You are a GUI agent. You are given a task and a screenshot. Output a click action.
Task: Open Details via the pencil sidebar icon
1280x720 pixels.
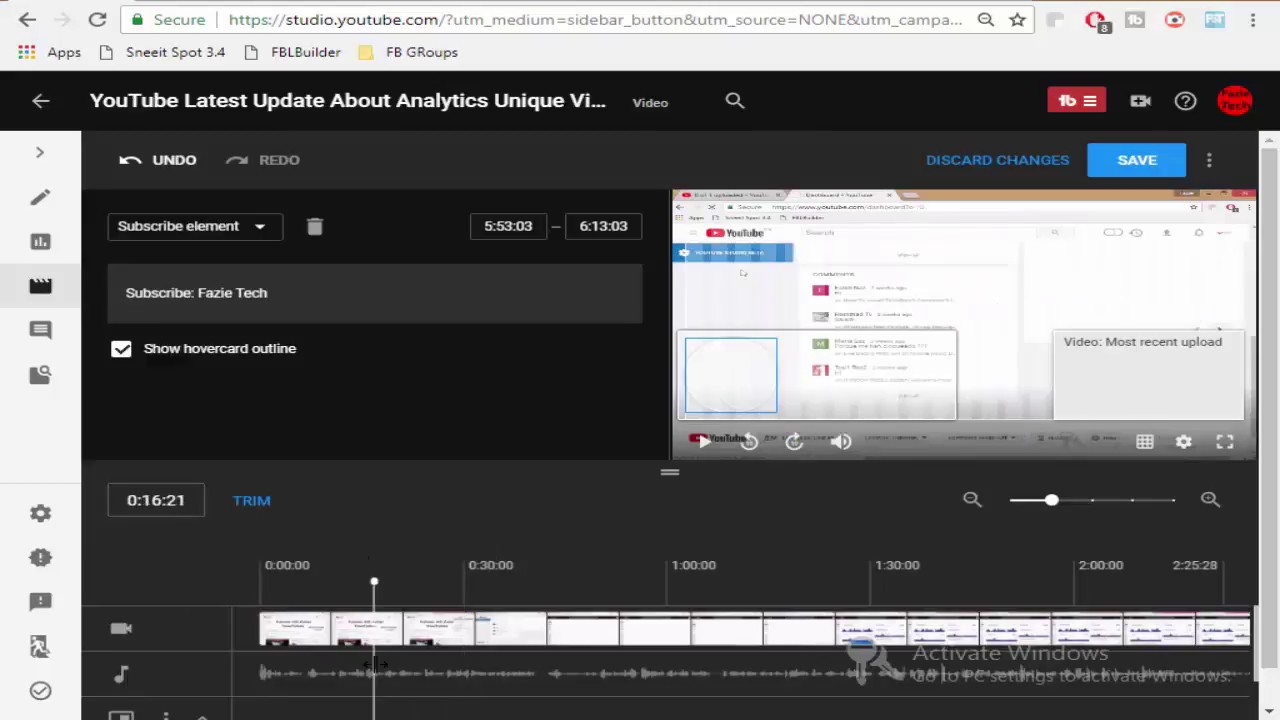pyautogui.click(x=40, y=197)
